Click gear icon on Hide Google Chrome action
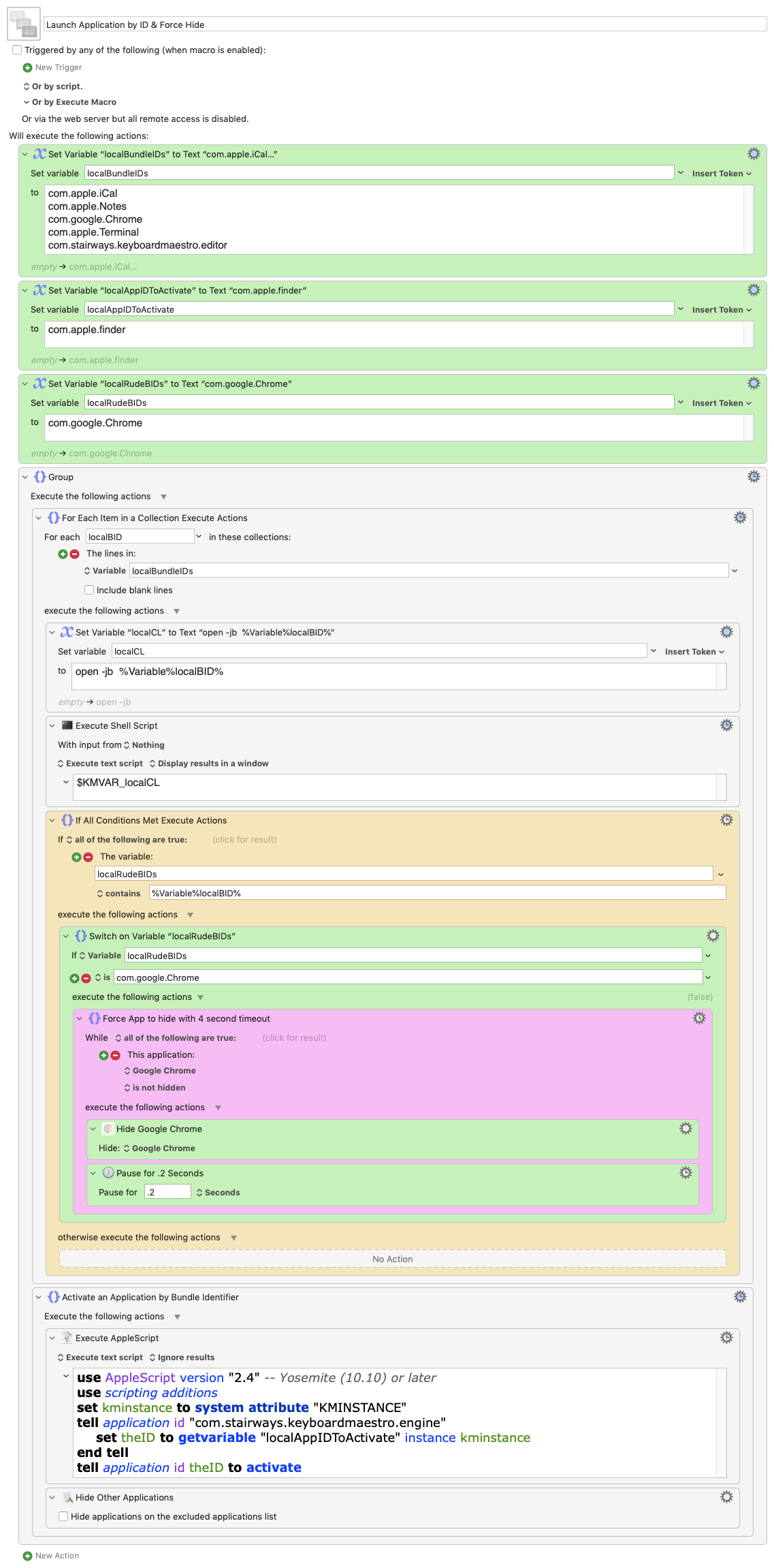 [685, 1129]
